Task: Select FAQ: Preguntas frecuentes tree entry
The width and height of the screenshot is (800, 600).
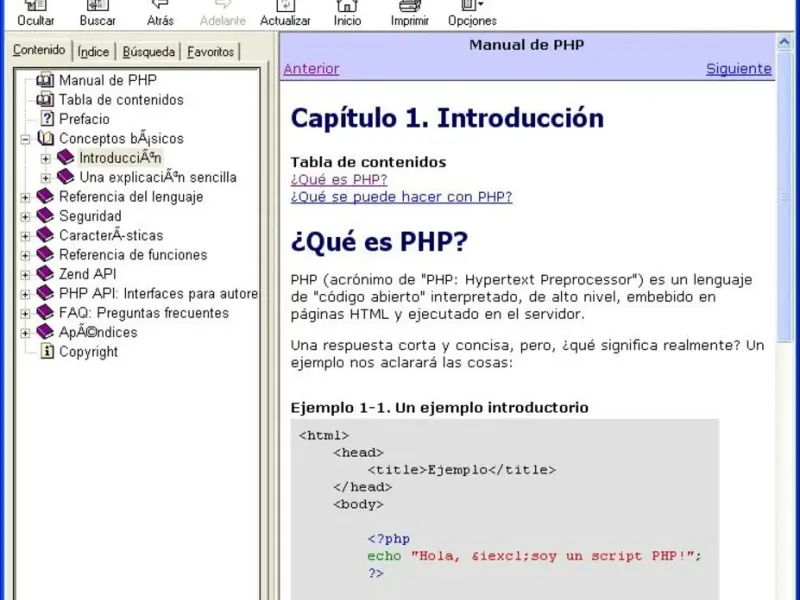Action: [x=144, y=313]
